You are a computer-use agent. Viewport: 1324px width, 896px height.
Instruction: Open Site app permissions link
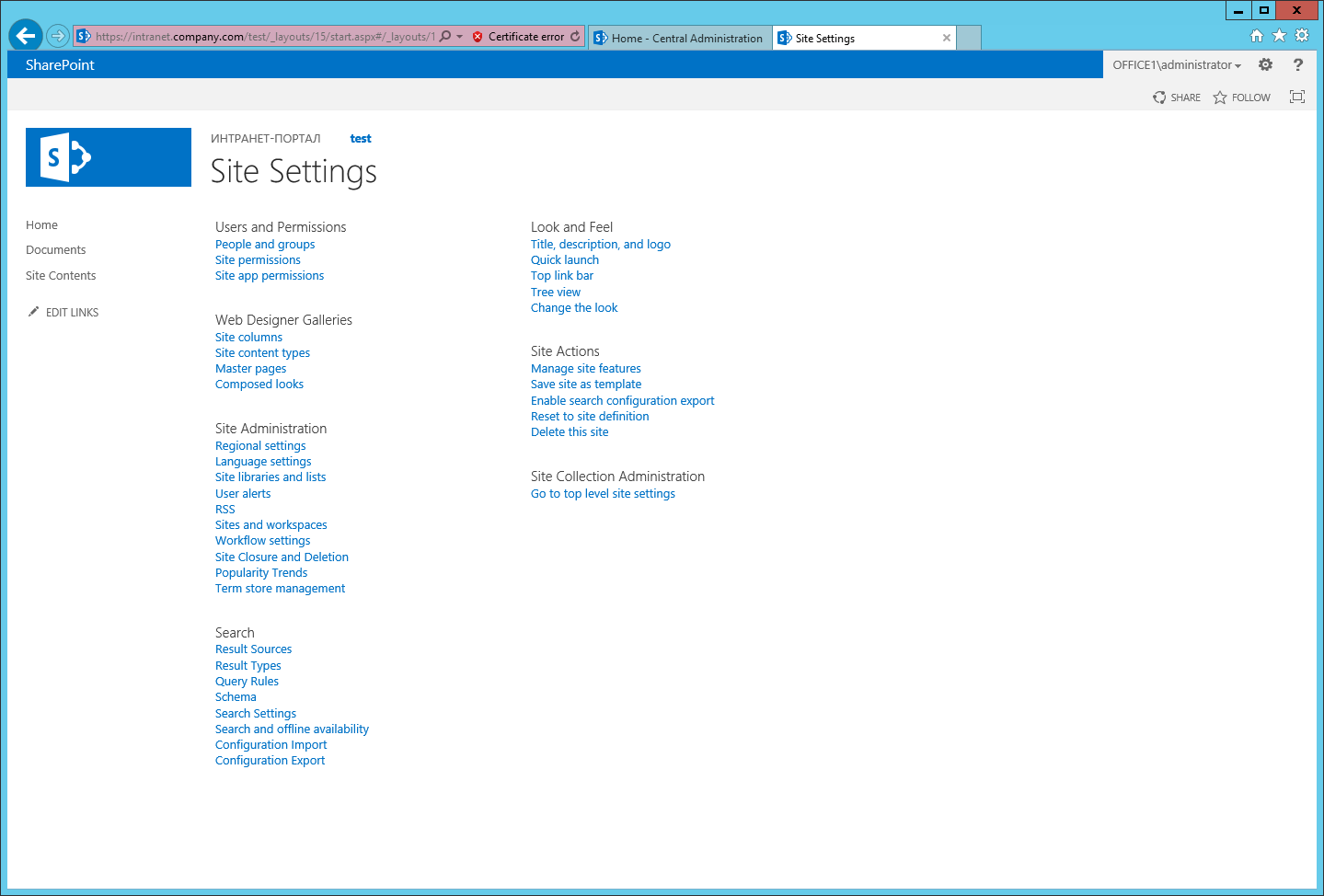point(270,276)
